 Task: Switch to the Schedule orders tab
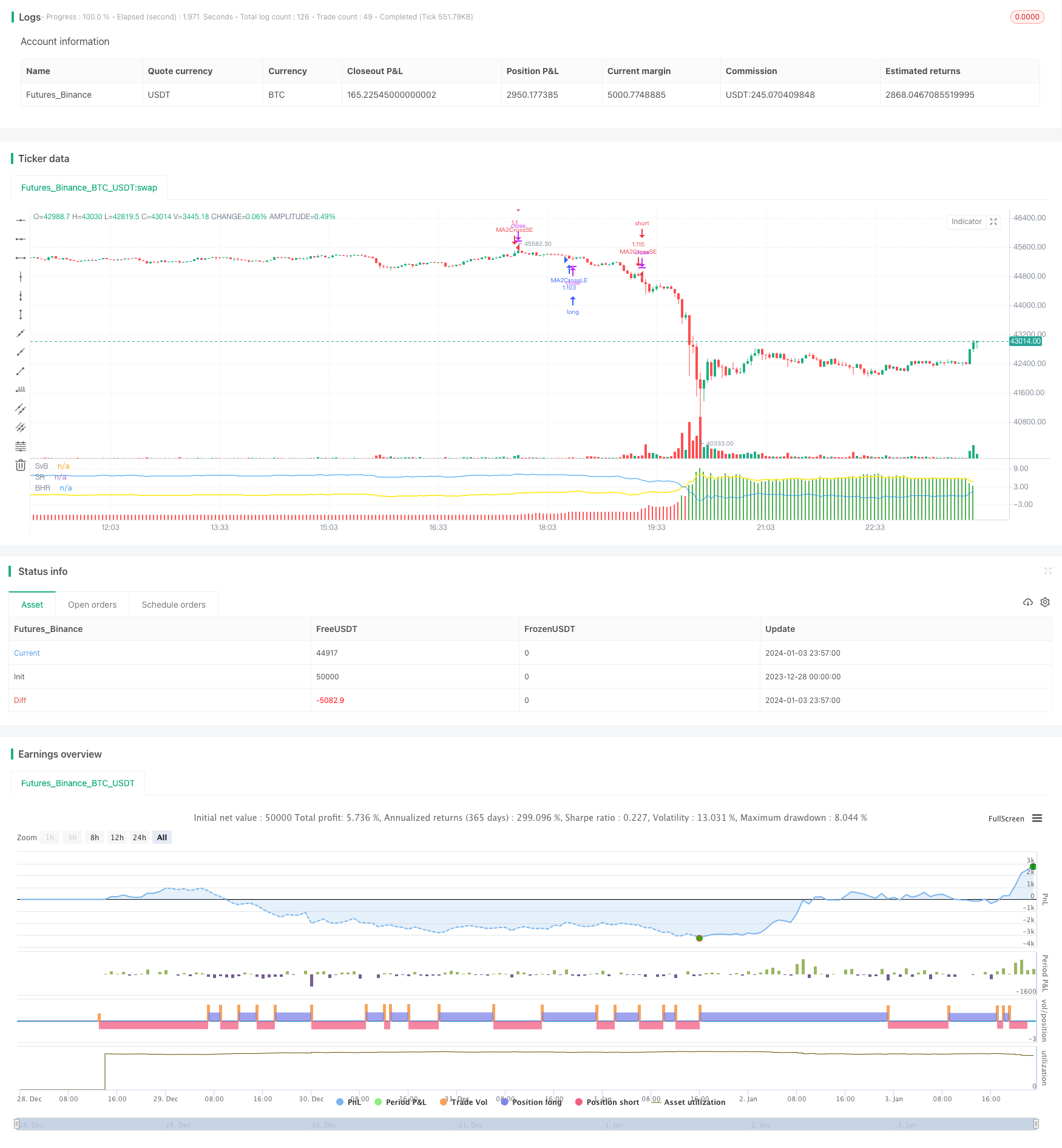coord(174,605)
